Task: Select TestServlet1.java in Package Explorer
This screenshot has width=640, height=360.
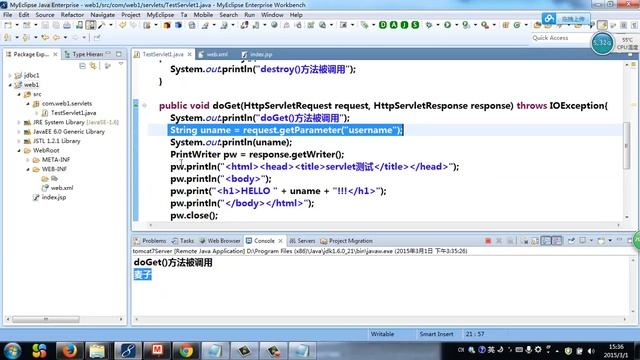Action: [73, 113]
